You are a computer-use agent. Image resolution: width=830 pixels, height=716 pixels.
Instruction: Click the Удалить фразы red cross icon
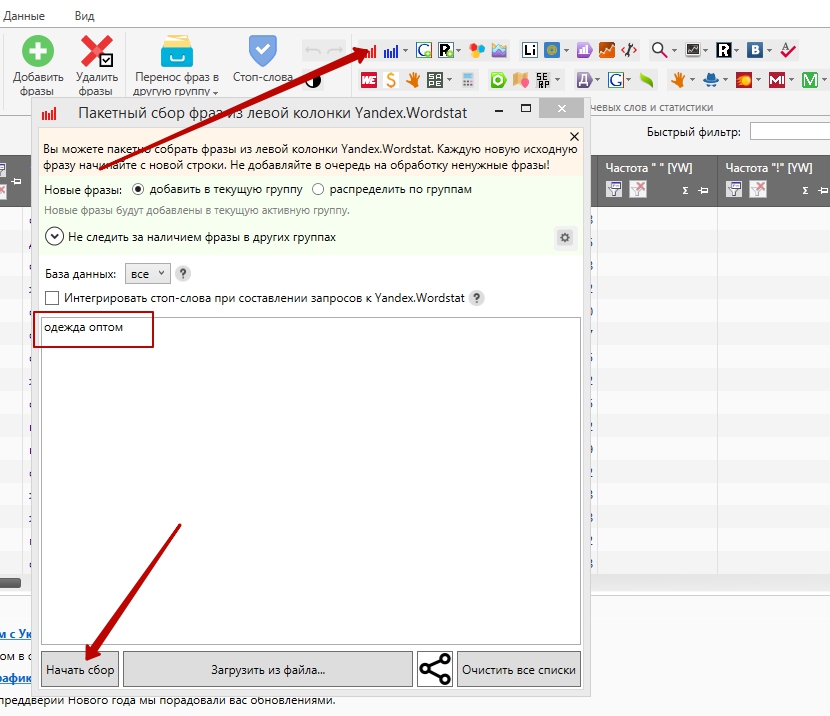click(x=96, y=51)
